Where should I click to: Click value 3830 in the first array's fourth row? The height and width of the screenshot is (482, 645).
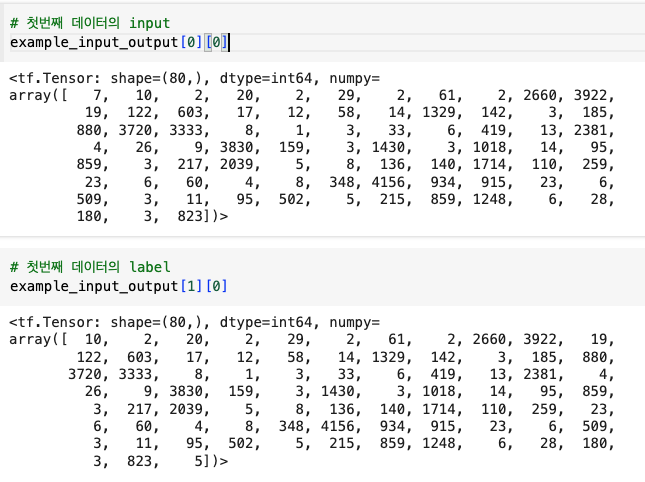coord(237,147)
